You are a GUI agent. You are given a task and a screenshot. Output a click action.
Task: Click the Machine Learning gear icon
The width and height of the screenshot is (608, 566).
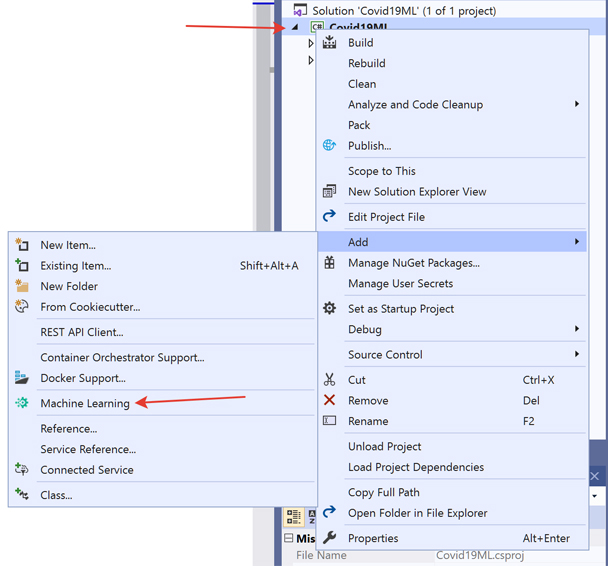(22, 403)
